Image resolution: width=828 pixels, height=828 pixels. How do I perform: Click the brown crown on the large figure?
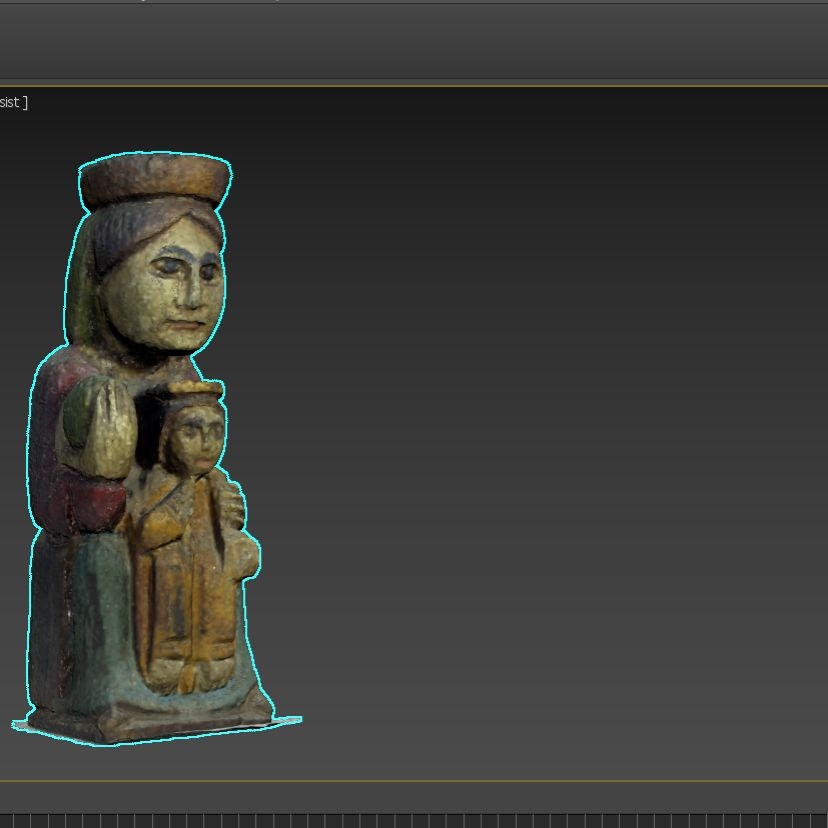(155, 181)
